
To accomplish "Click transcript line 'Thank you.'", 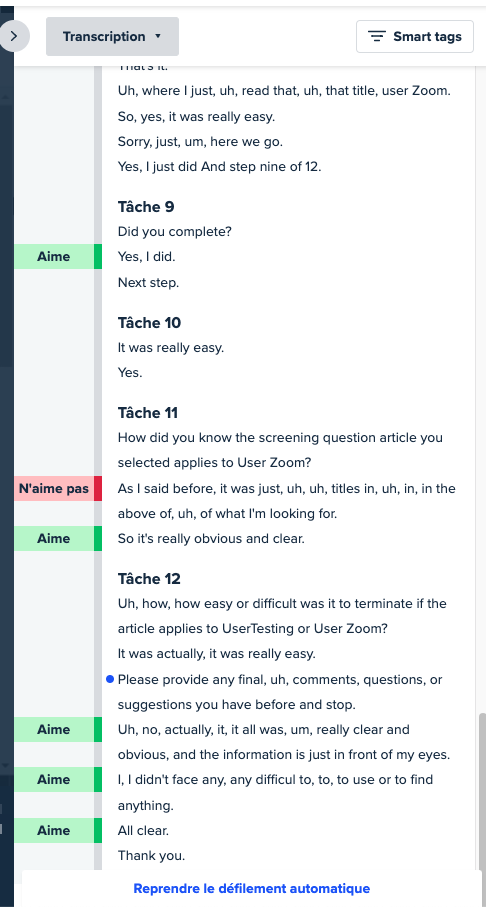I will click(x=152, y=855).
